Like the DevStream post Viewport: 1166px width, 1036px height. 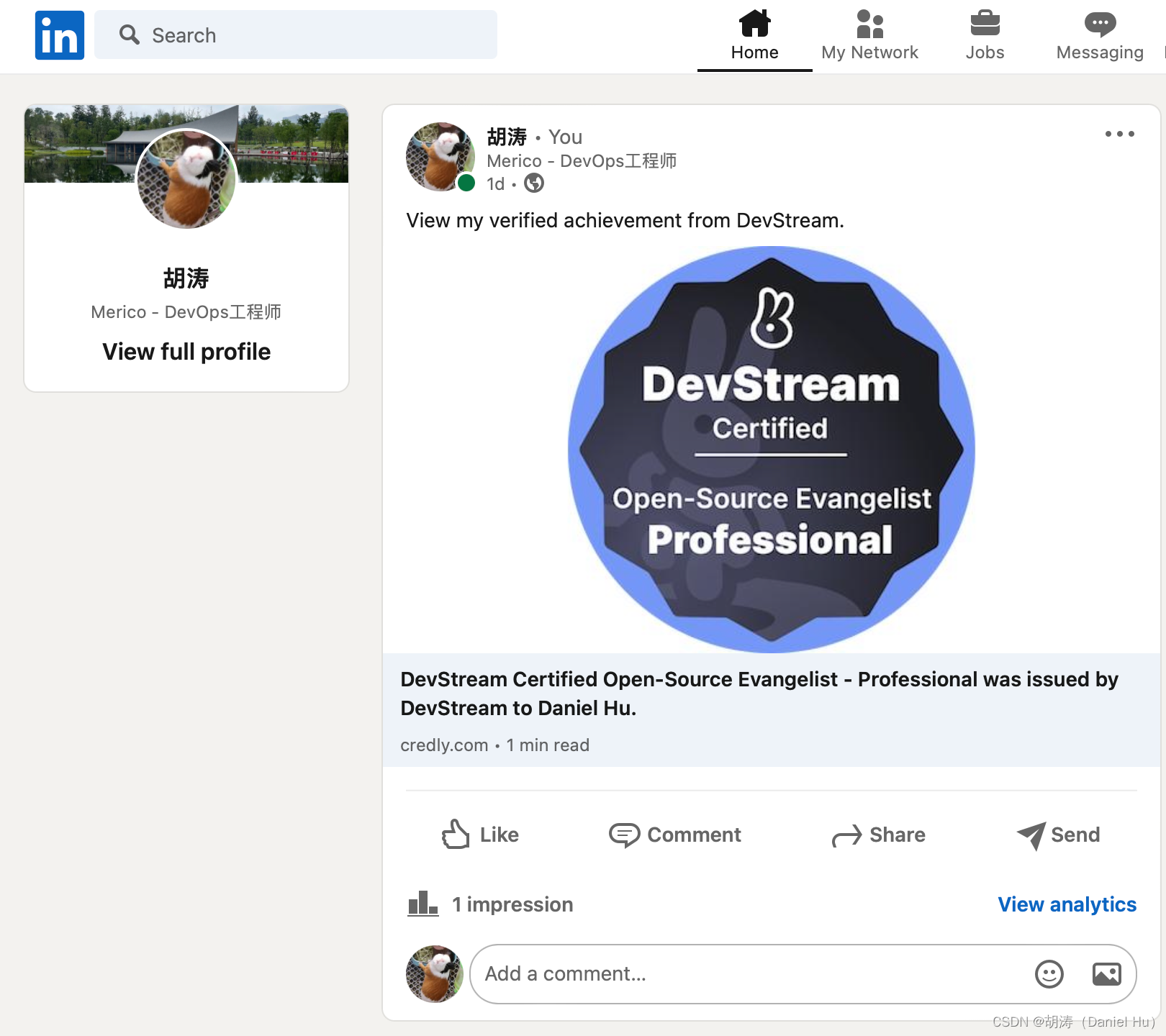tap(479, 835)
